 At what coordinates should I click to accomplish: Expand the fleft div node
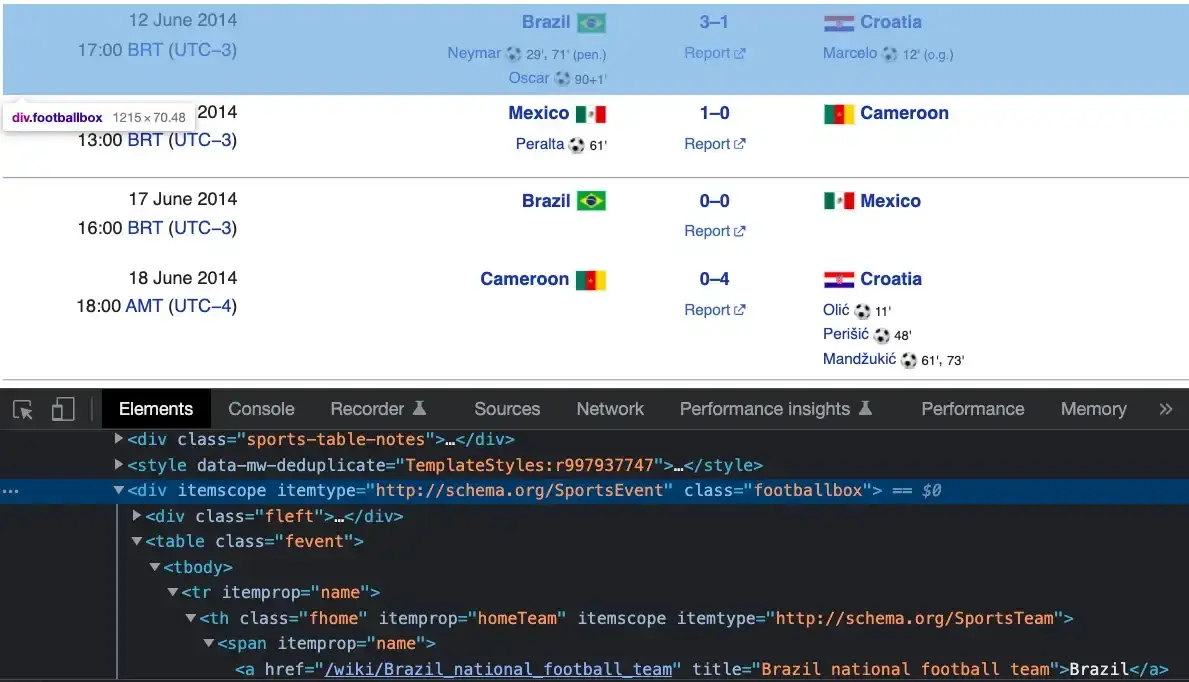(138, 517)
